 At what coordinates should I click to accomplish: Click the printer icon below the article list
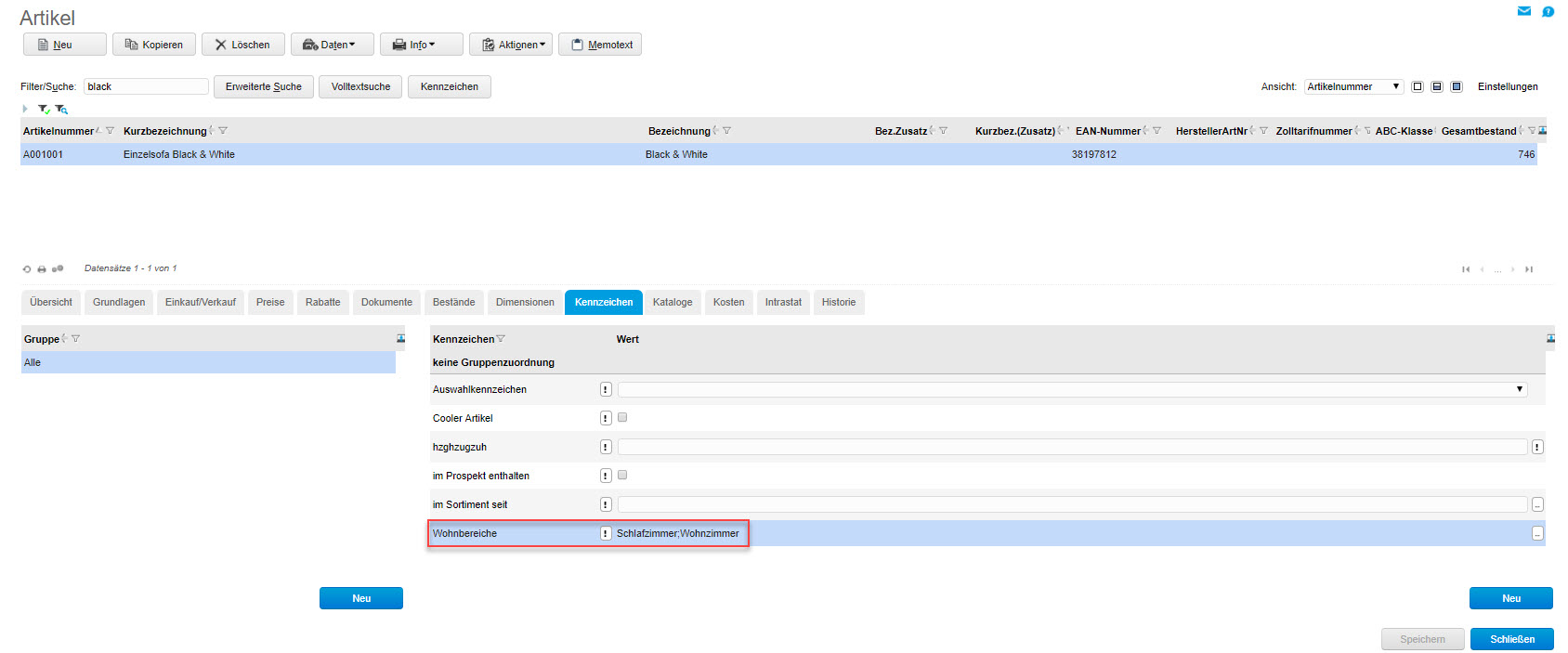click(x=42, y=269)
